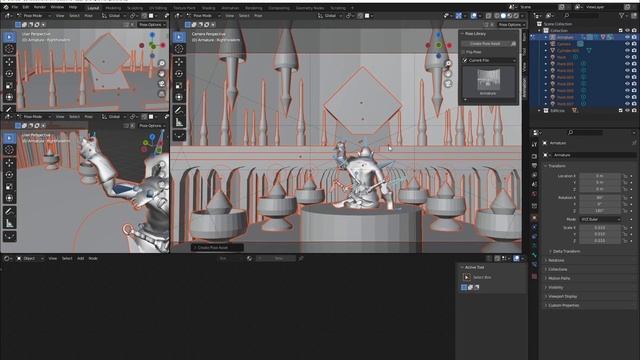
Task: Click the outliner search field
Action: point(581,16)
